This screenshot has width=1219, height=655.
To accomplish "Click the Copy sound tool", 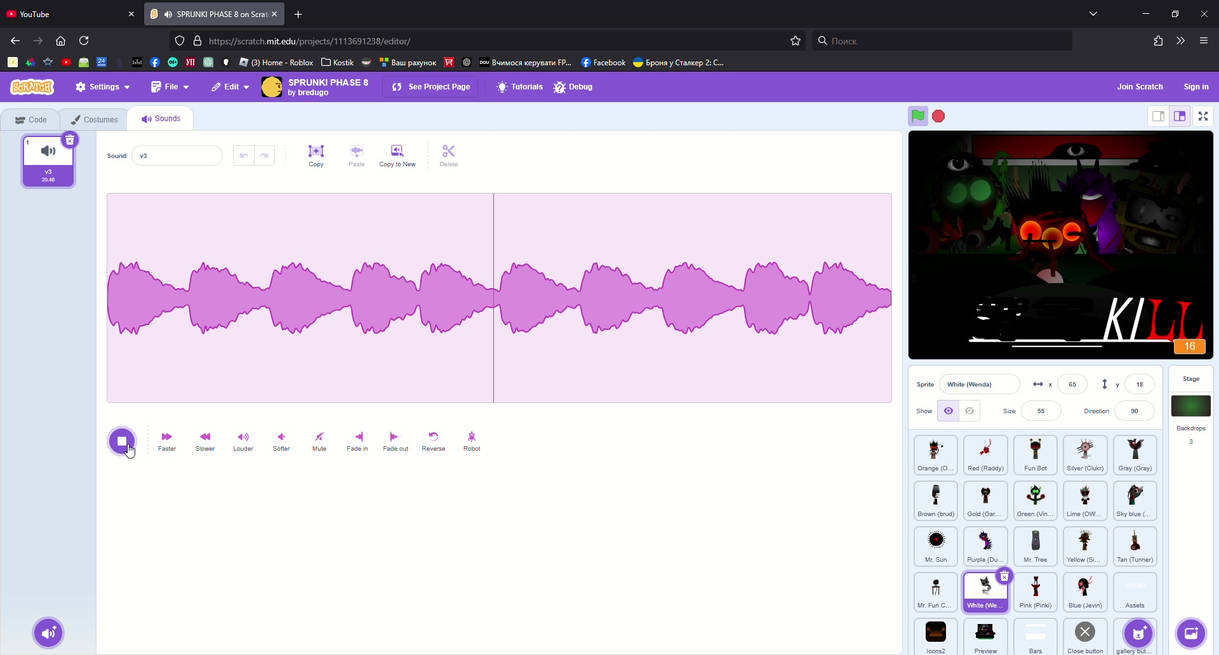I will tap(316, 156).
